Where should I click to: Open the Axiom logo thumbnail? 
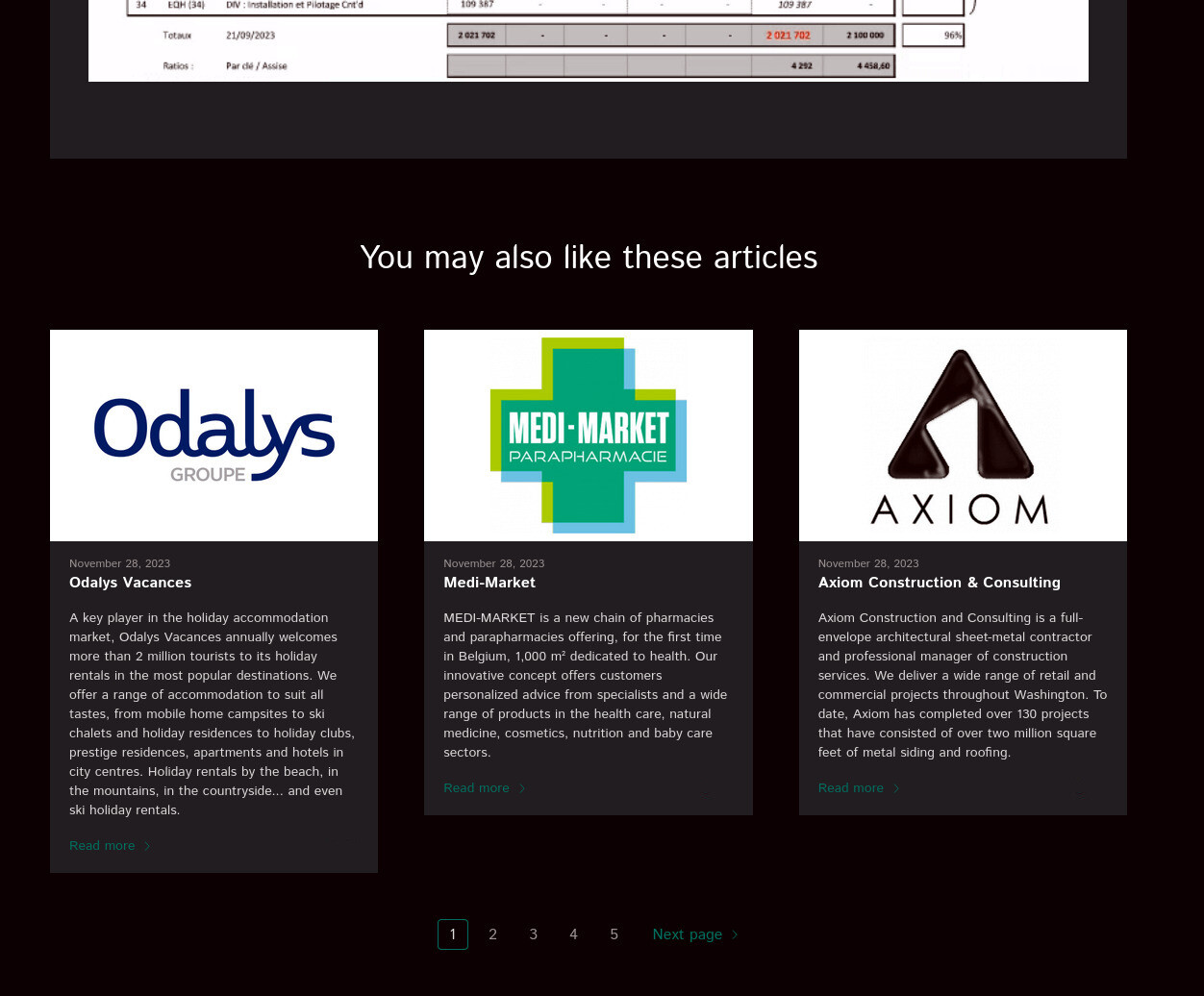[963, 436]
